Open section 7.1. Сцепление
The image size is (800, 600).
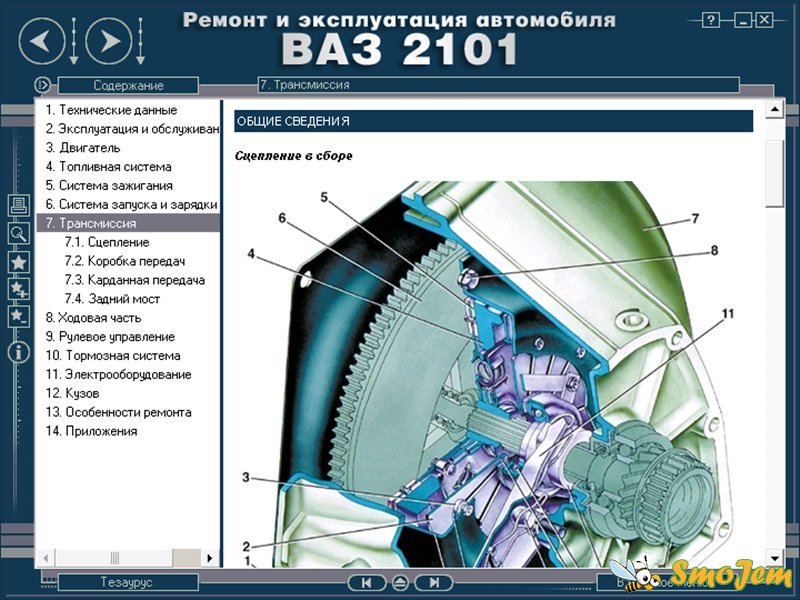[x=107, y=242]
